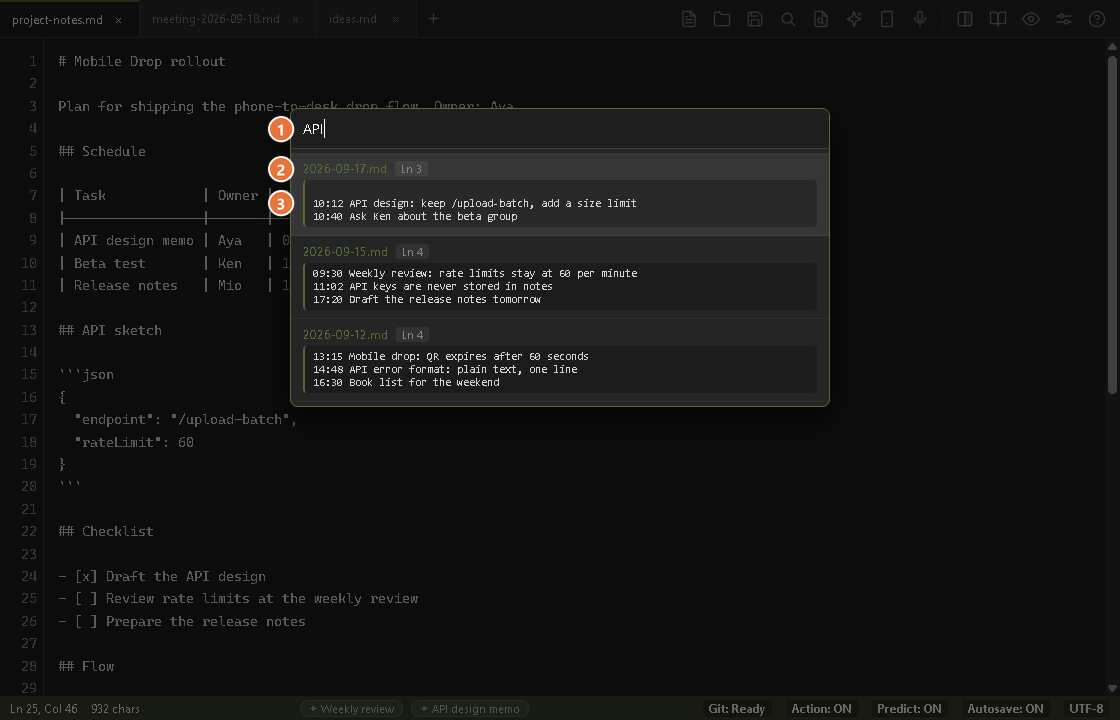Click Ln 4 badge of 2026-09-12.md
Viewport: 1120px width, 720px height.
click(x=411, y=335)
